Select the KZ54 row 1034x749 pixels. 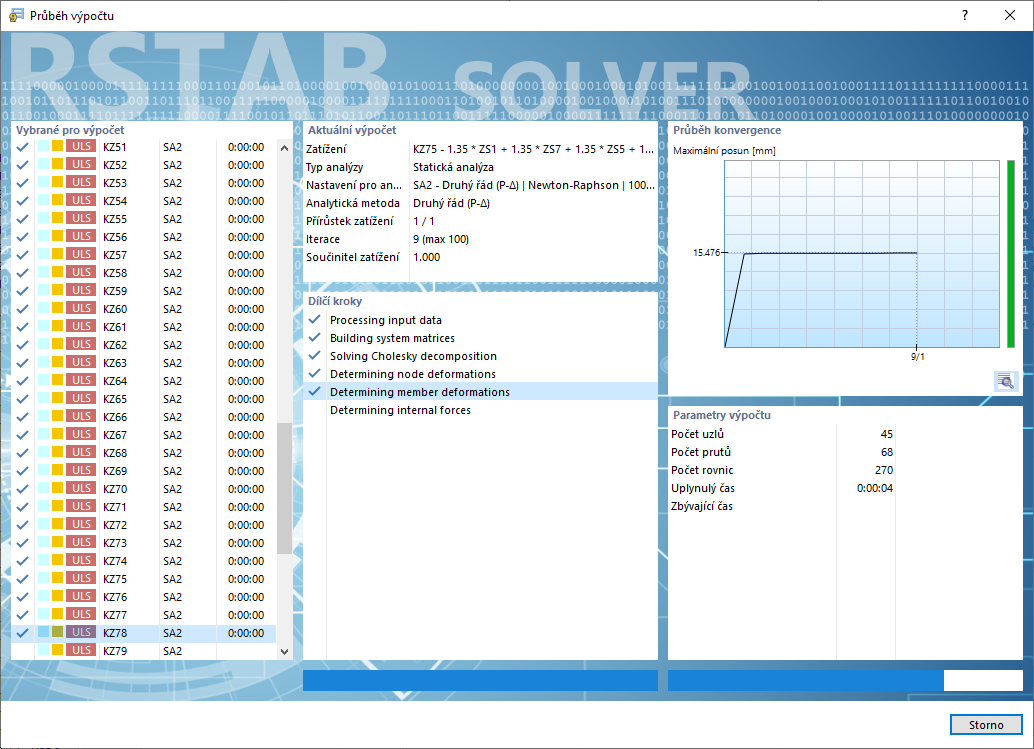click(144, 200)
